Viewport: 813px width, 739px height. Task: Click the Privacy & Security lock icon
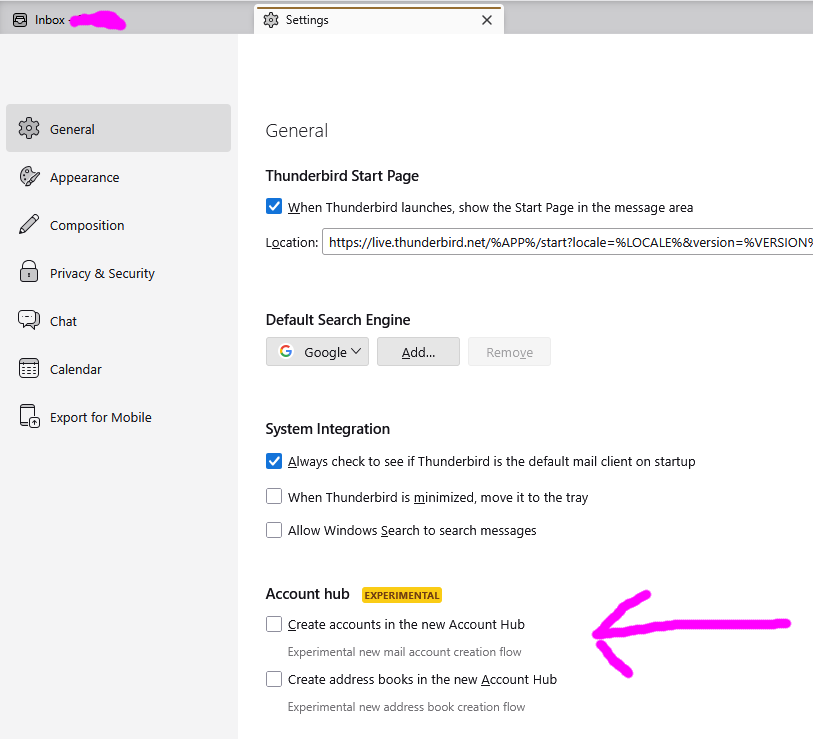point(29,273)
